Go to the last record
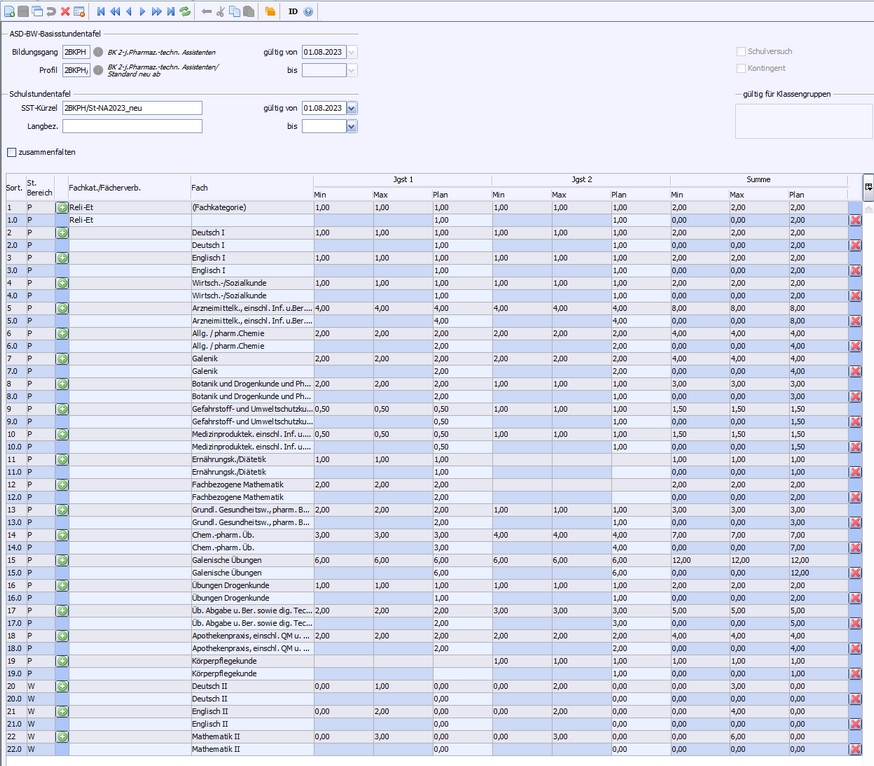This screenshot has height=766, width=874. (171, 11)
